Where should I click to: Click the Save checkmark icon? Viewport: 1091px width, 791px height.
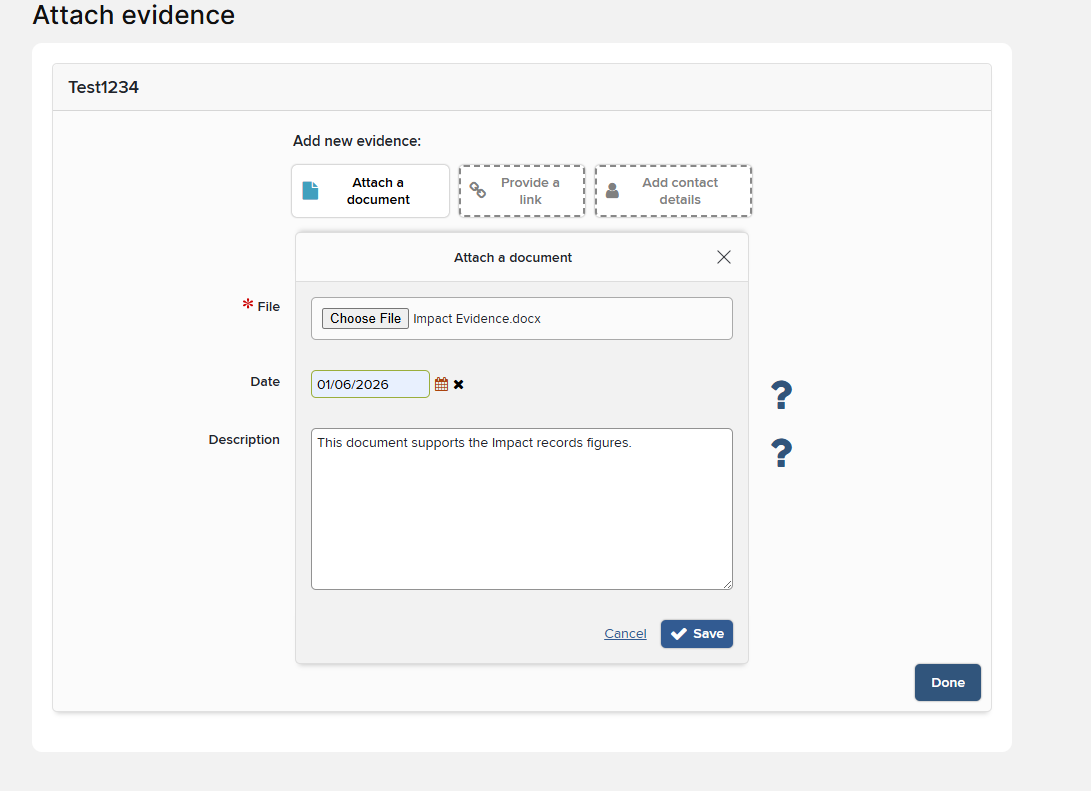click(x=678, y=634)
